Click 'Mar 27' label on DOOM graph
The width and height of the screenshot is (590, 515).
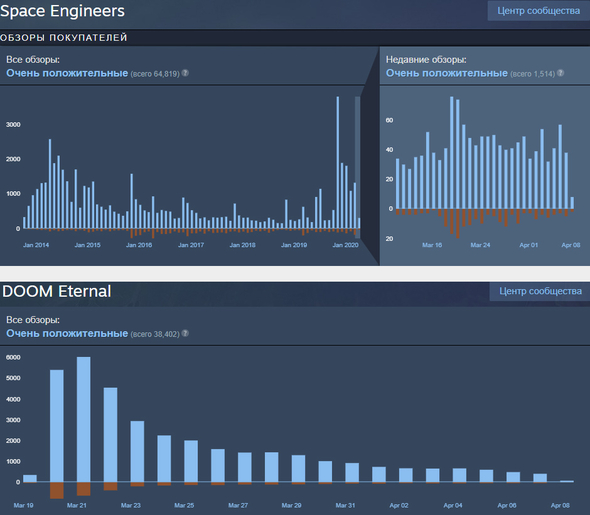[238, 505]
